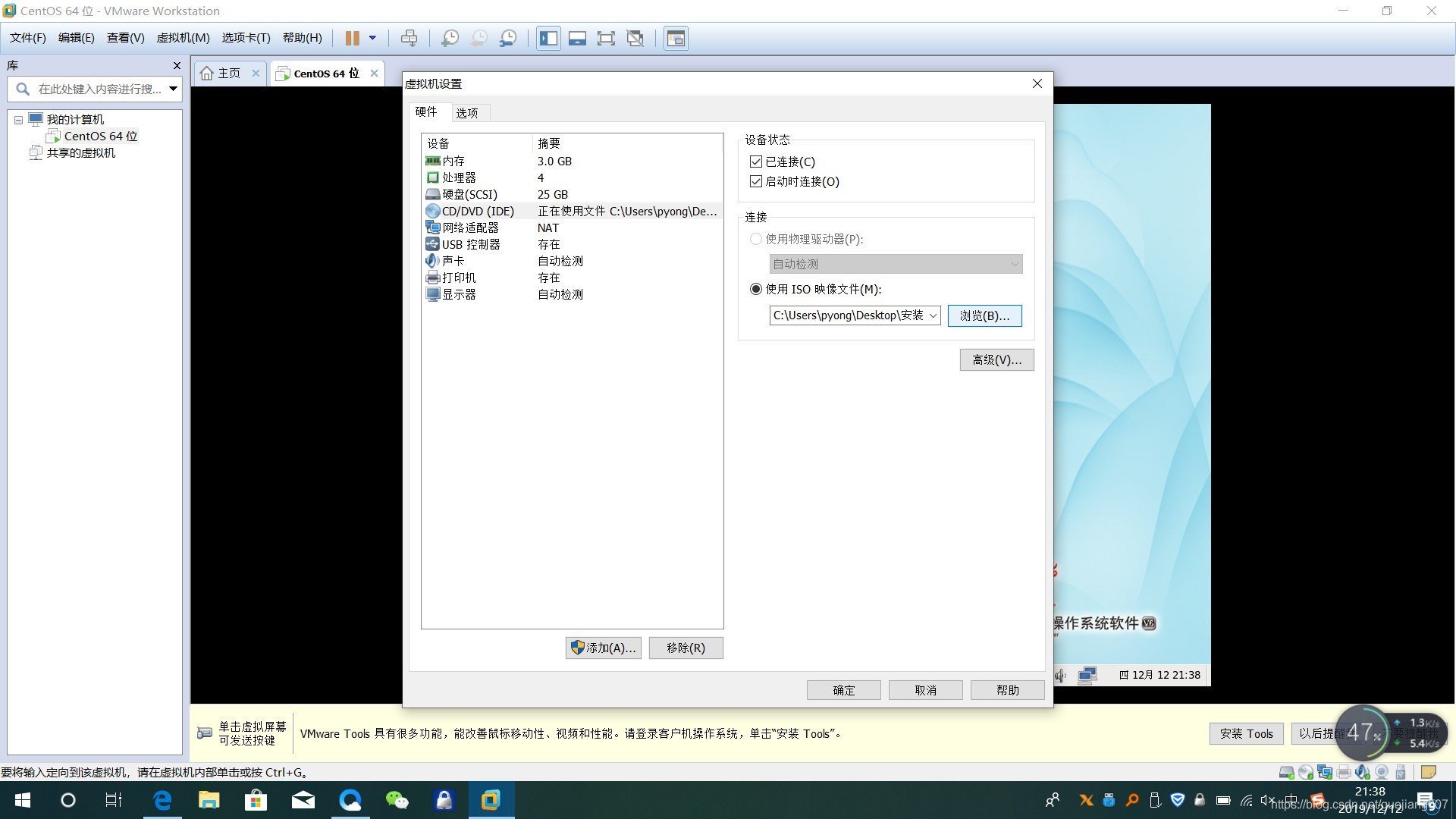Select the 显示器 device row

coord(572,295)
